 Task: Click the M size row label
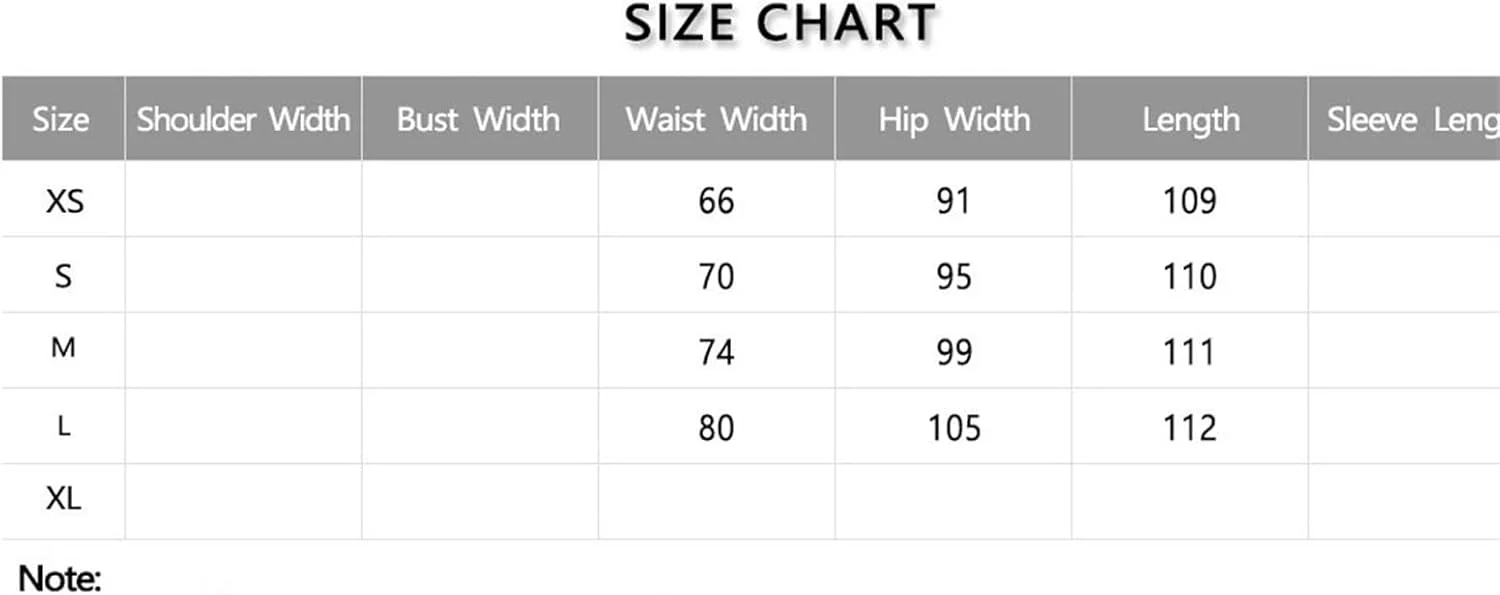(63, 350)
